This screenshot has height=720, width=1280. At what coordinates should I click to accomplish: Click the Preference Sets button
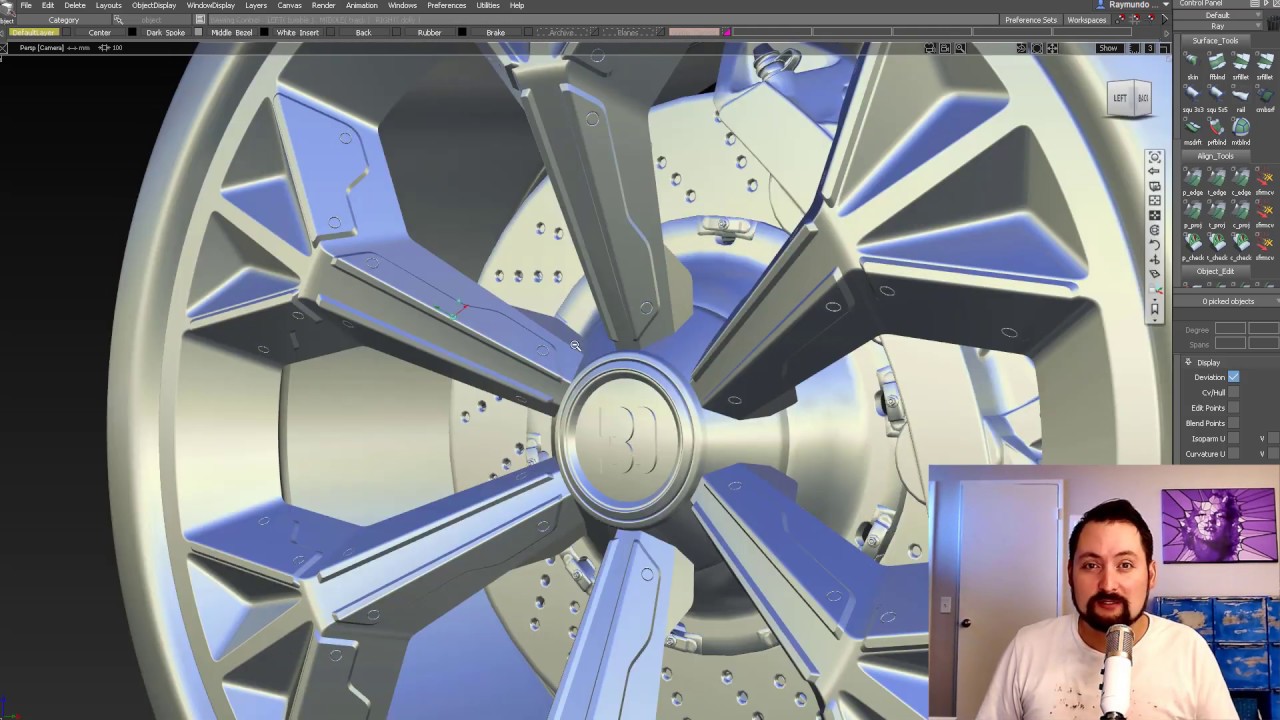pyautogui.click(x=1031, y=20)
